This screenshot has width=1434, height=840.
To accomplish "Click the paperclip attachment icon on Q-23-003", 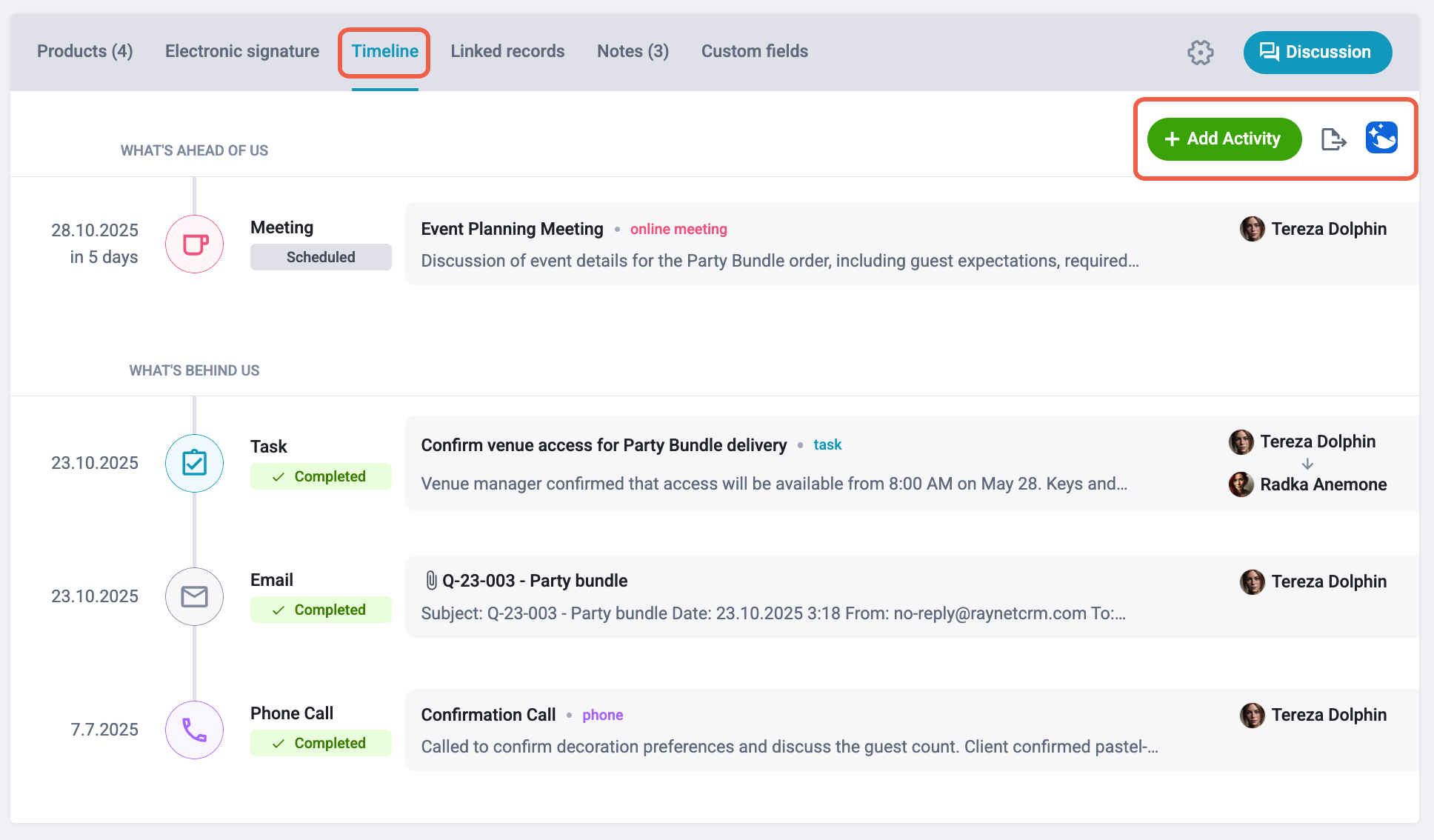I will (431, 581).
